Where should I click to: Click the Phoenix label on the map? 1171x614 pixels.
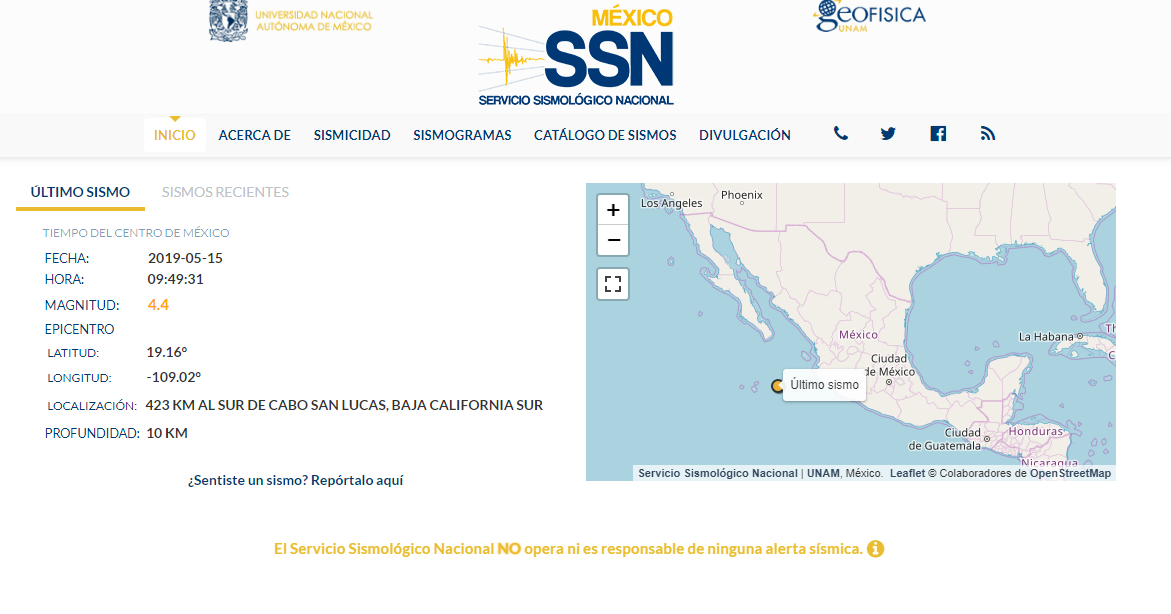(x=742, y=195)
